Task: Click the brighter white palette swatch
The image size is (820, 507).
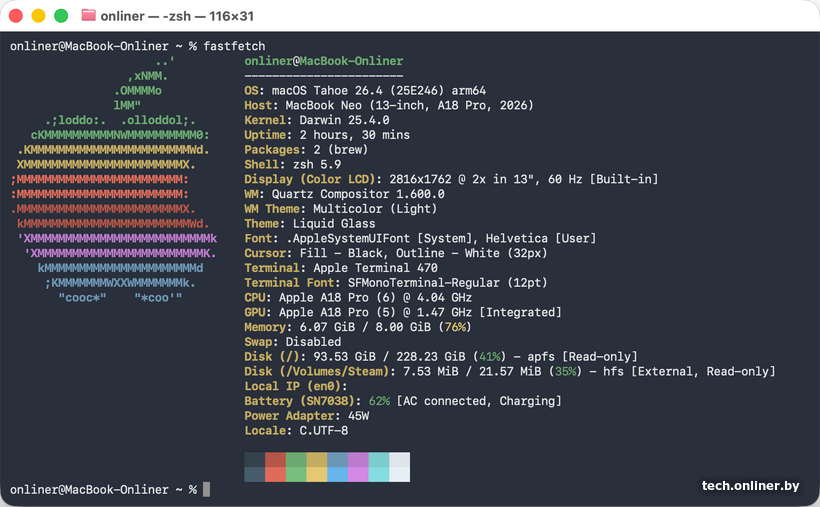Action: click(x=400, y=475)
